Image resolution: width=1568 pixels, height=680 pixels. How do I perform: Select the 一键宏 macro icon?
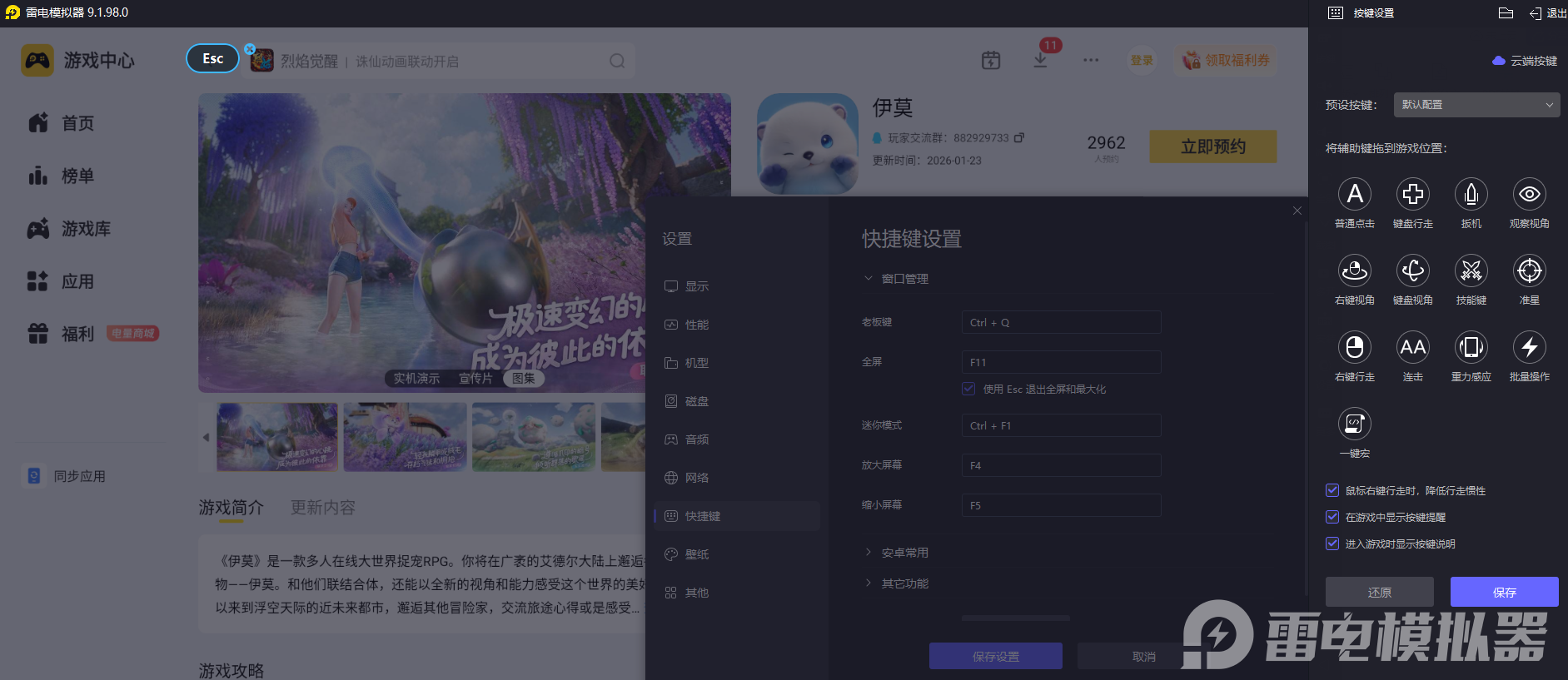pyautogui.click(x=1355, y=424)
